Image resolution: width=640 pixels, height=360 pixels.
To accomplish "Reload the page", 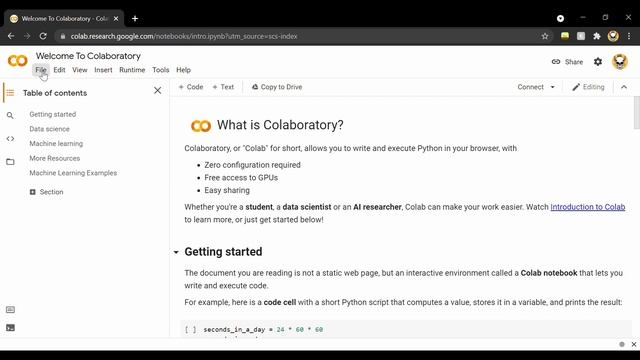I will pyautogui.click(x=43, y=36).
